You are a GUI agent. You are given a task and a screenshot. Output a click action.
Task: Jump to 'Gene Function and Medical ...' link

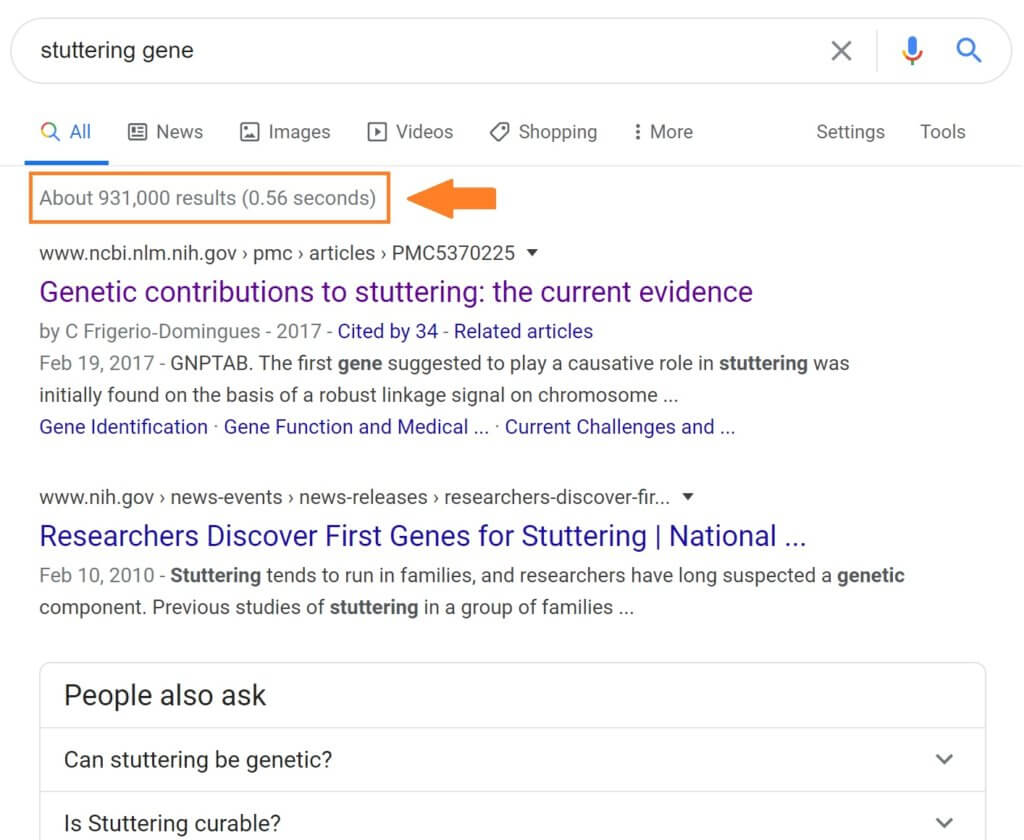pos(356,427)
